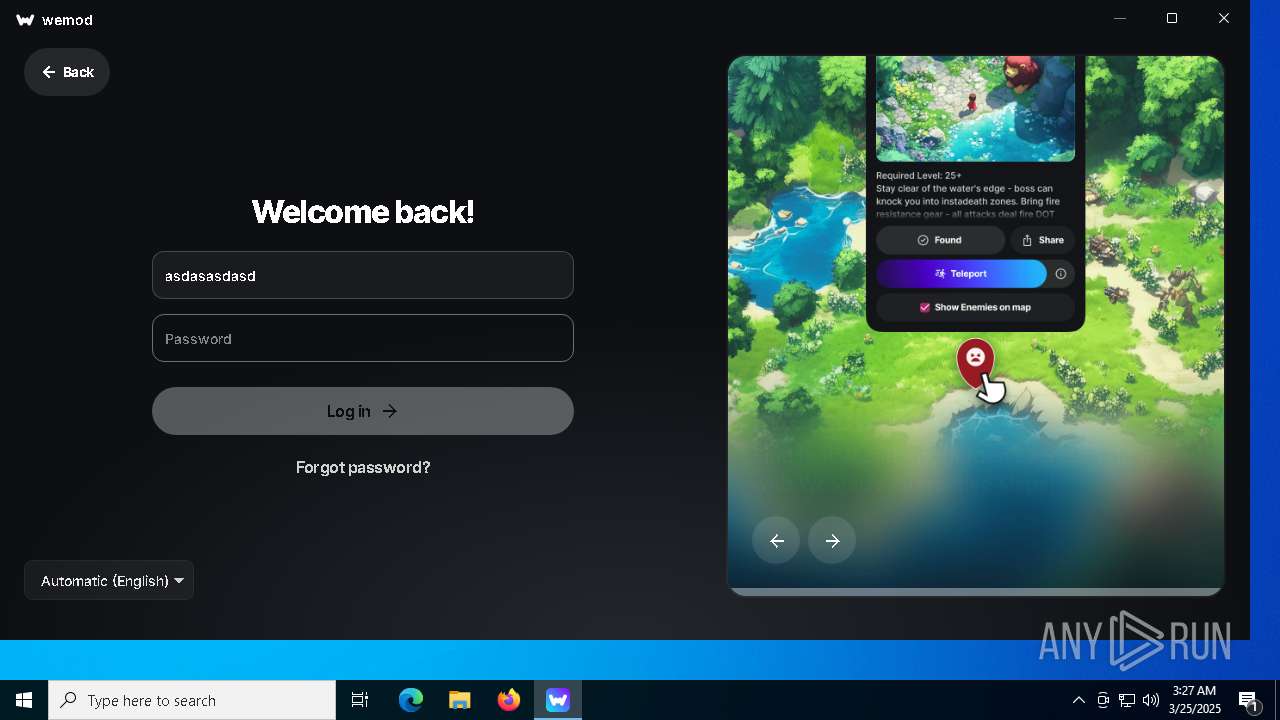Click WeMod icon on taskbar
1280x720 pixels.
pos(558,700)
